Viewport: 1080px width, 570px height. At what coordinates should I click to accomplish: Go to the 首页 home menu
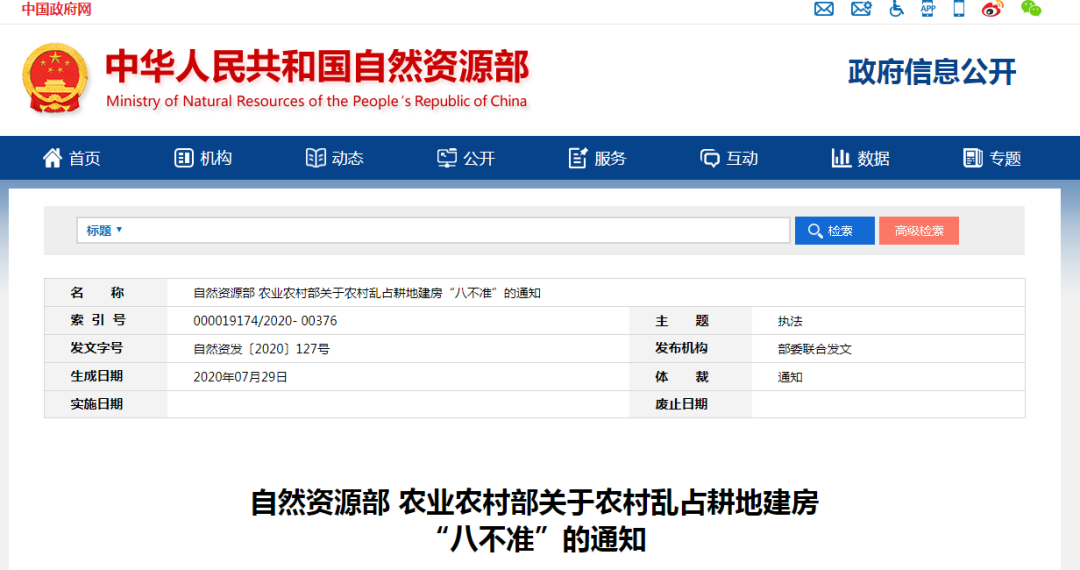point(72,158)
